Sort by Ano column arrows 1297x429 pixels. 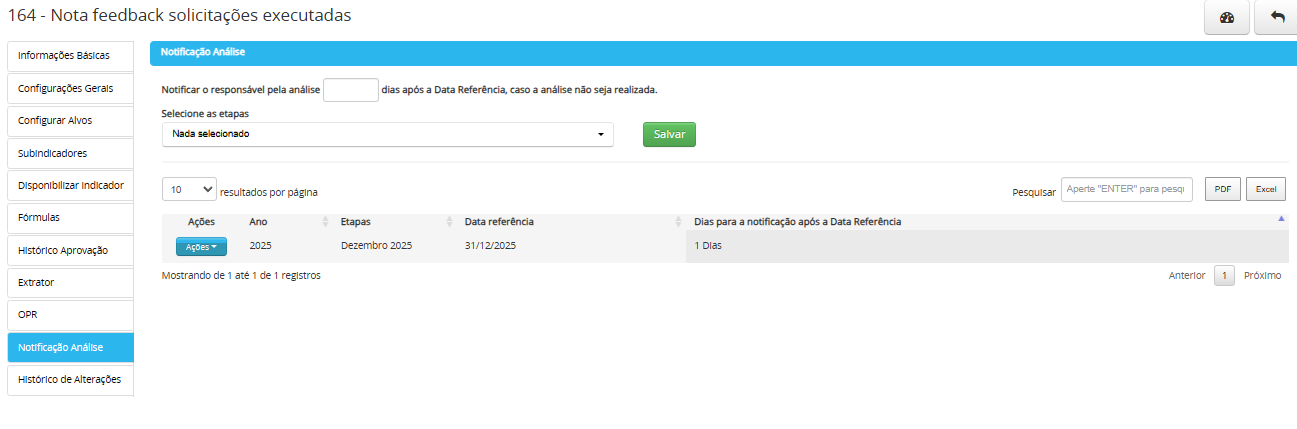[x=325, y=221]
